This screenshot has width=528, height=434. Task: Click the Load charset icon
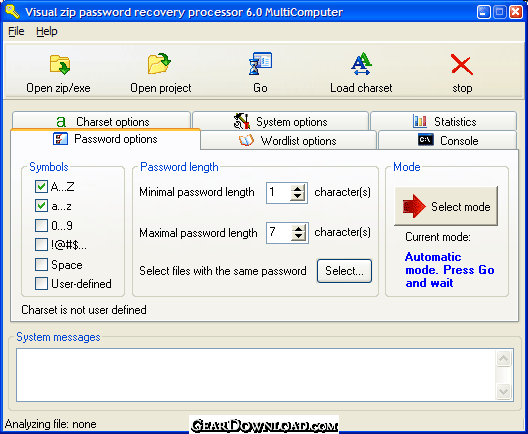[x=361, y=64]
